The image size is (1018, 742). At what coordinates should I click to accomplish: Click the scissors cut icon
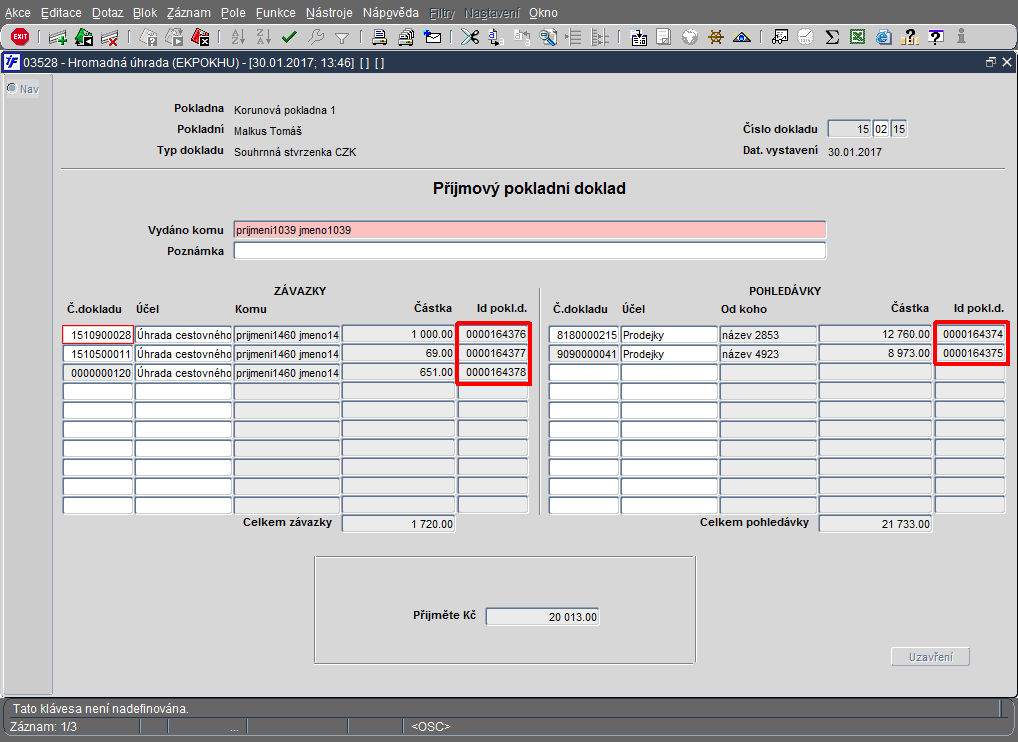(469, 38)
